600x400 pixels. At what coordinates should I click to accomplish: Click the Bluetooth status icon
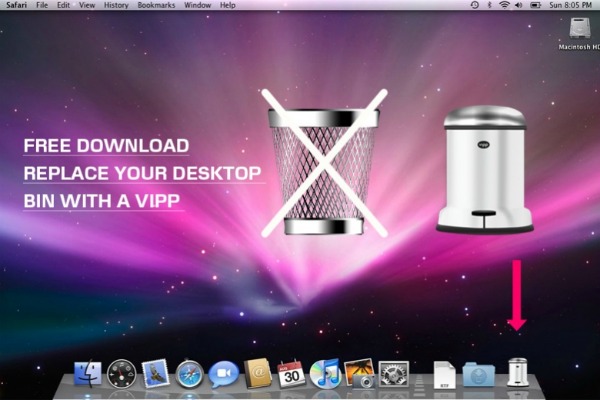489,5
